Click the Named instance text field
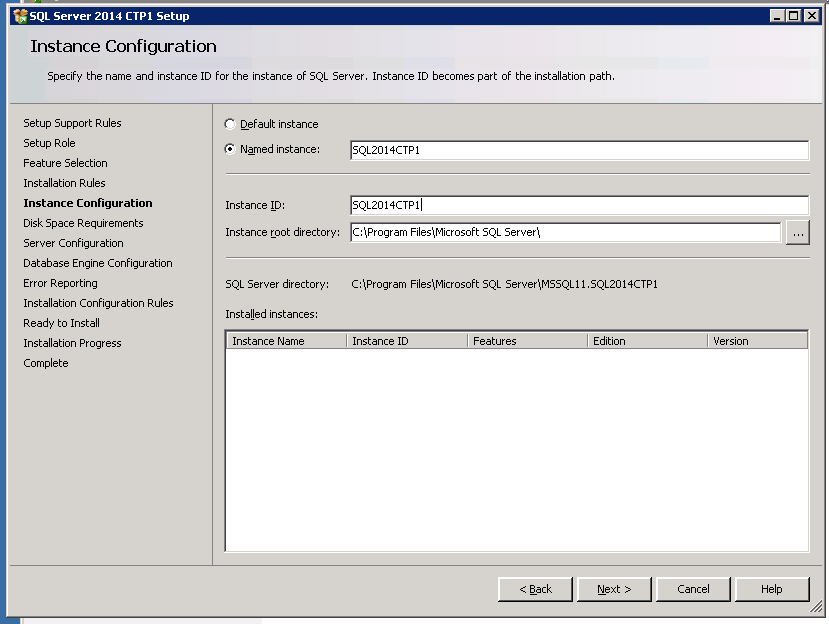 click(578, 150)
